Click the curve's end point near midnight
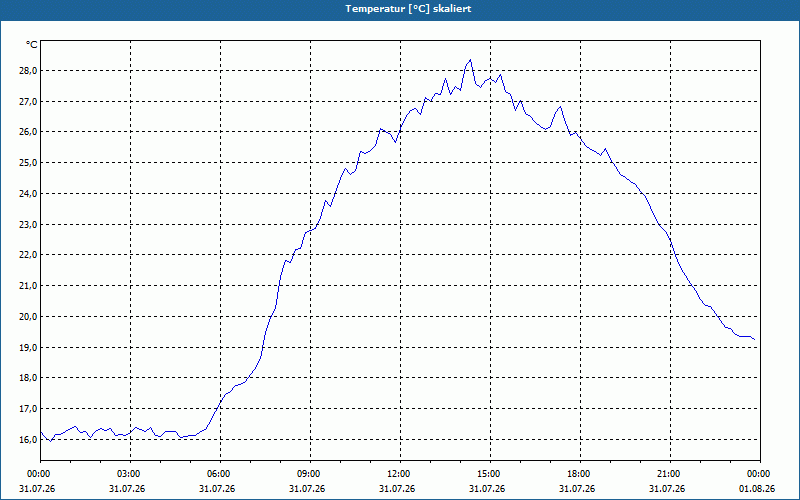 (x=755, y=340)
